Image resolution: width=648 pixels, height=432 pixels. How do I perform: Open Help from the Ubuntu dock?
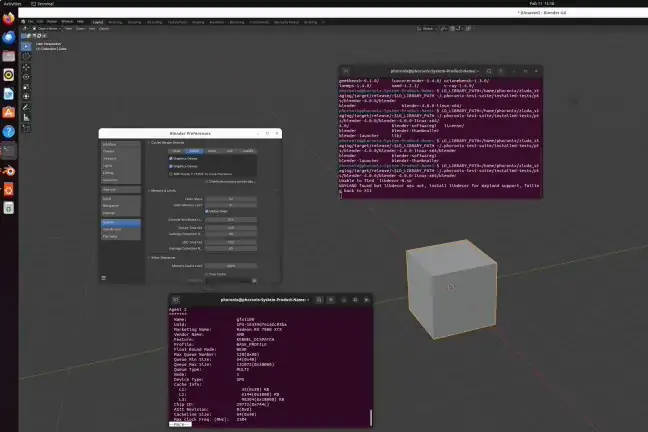tap(9, 132)
